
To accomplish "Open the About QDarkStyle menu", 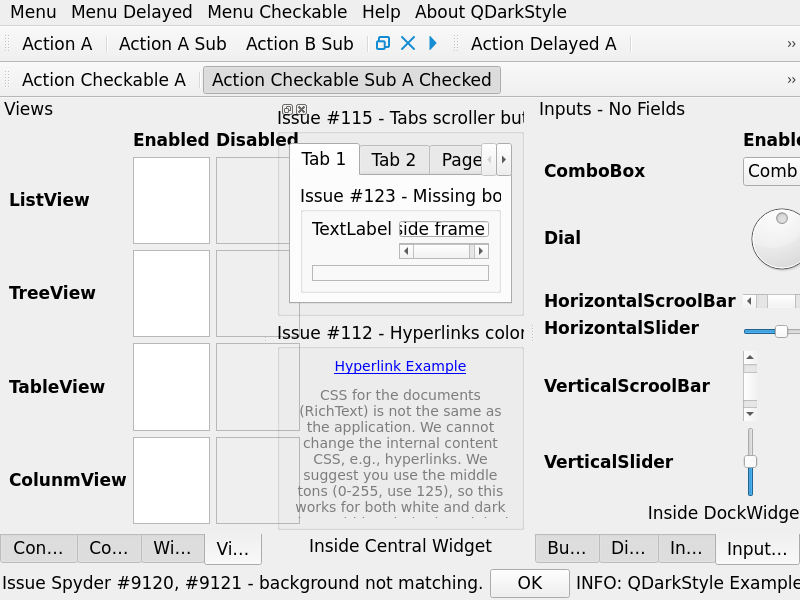I will (490, 12).
